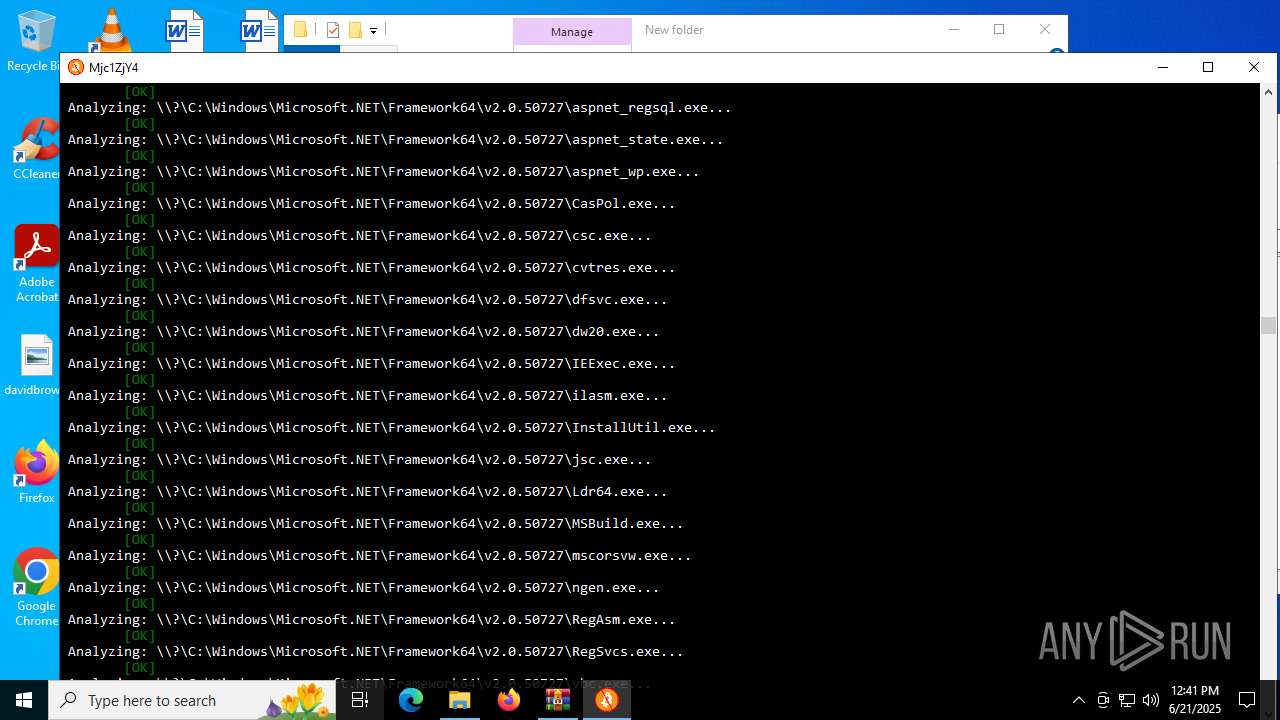Image resolution: width=1280 pixels, height=720 pixels.
Task: Click the Type here to search box
Action: (192, 700)
